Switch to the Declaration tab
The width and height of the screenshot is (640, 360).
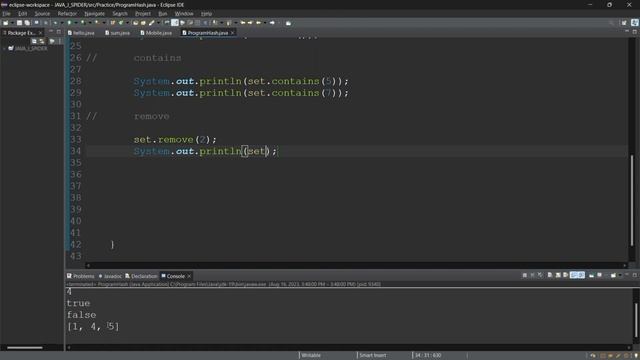click(141, 276)
